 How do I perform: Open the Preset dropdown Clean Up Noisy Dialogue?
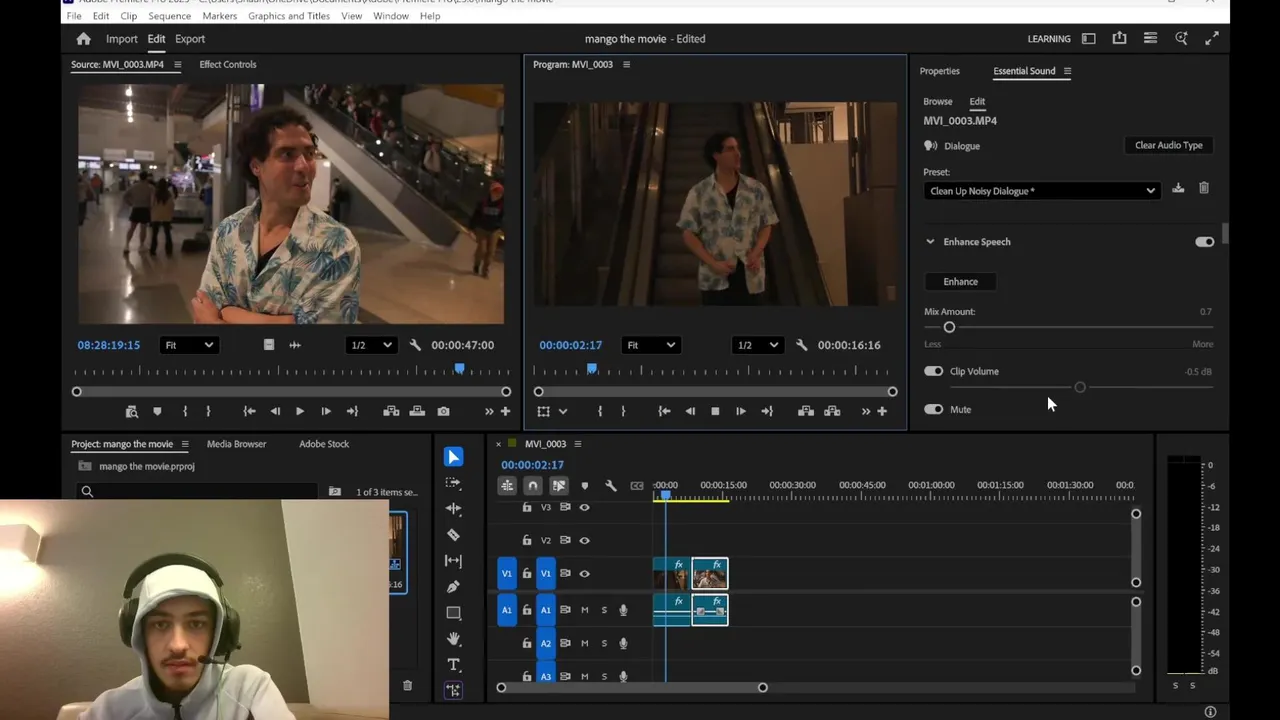pyautogui.click(x=1041, y=191)
